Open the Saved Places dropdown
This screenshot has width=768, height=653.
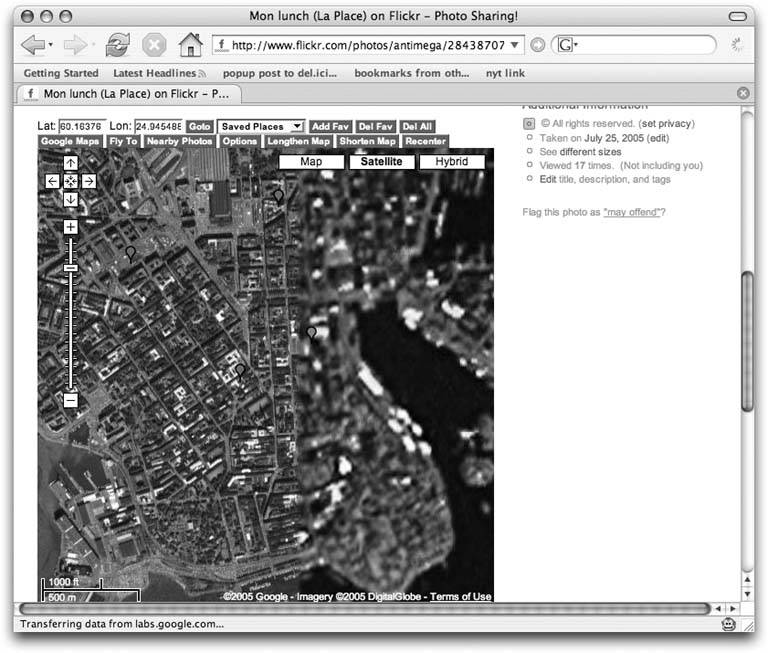pos(261,127)
